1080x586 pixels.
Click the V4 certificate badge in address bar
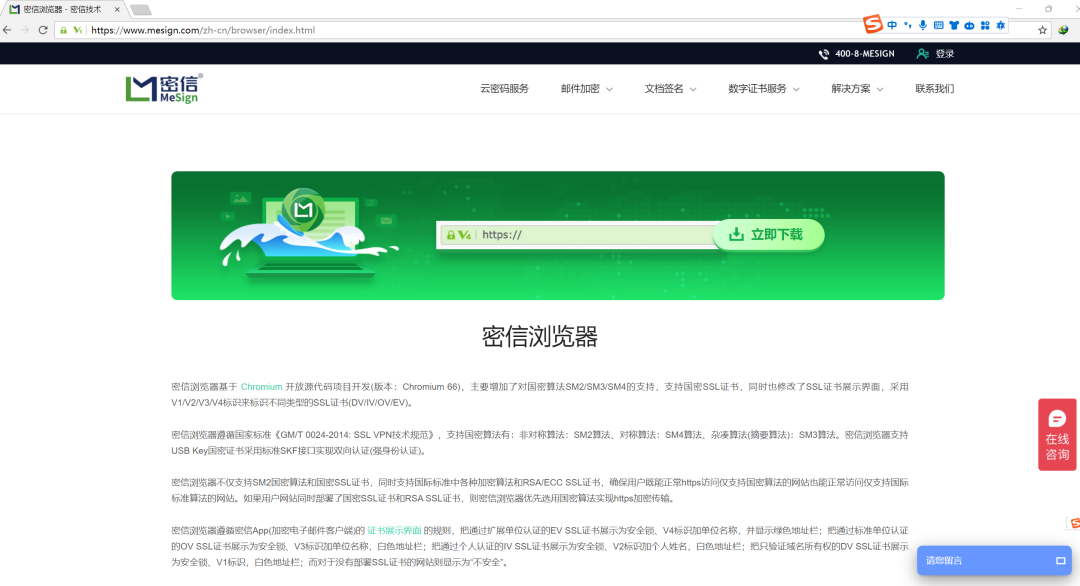pyautogui.click(x=78, y=30)
